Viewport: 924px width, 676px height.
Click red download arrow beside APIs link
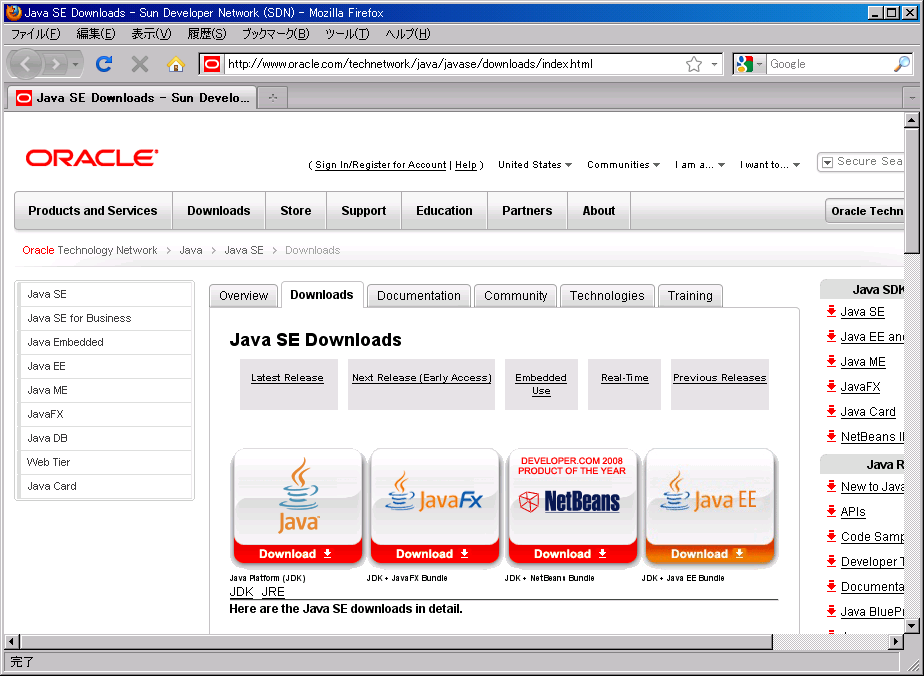831,511
